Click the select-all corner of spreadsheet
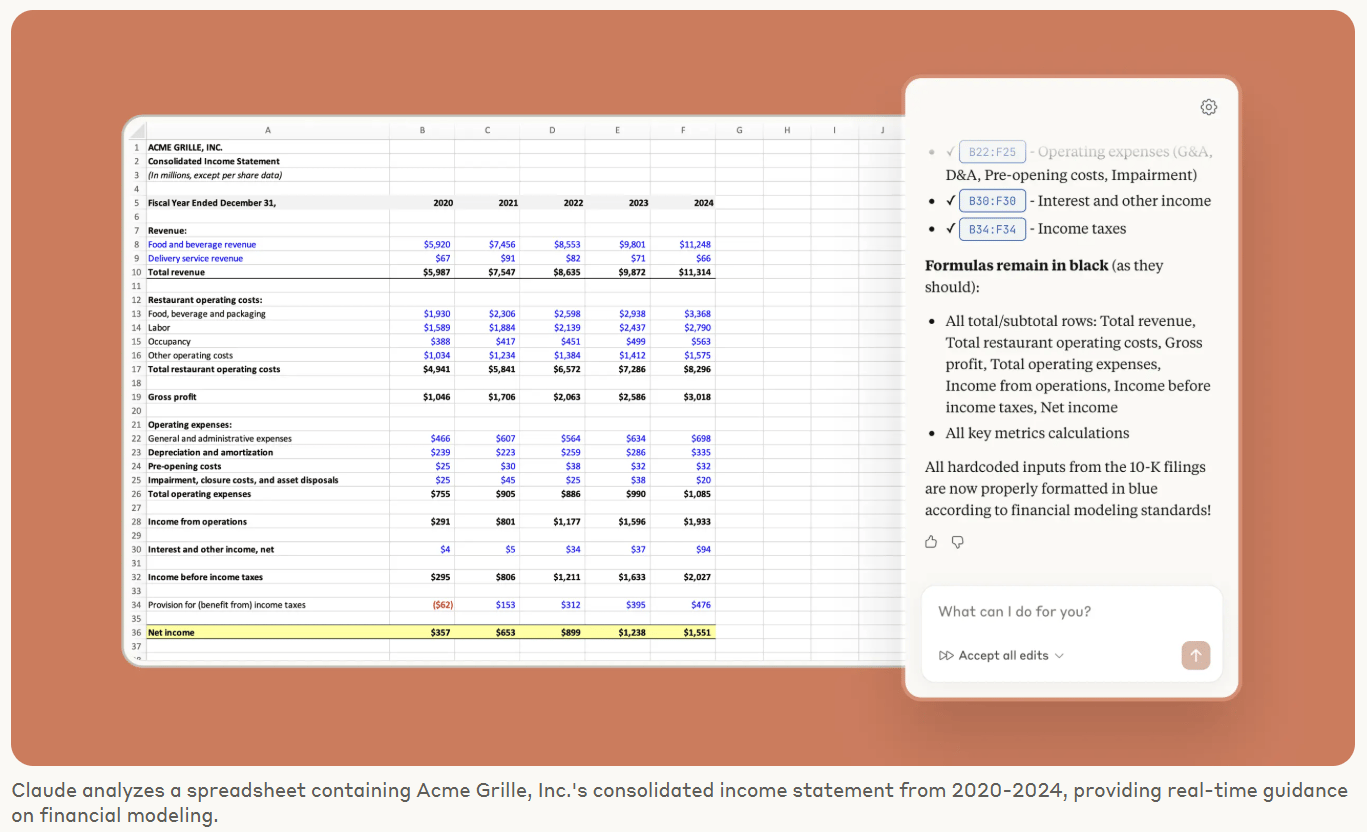 [x=135, y=130]
